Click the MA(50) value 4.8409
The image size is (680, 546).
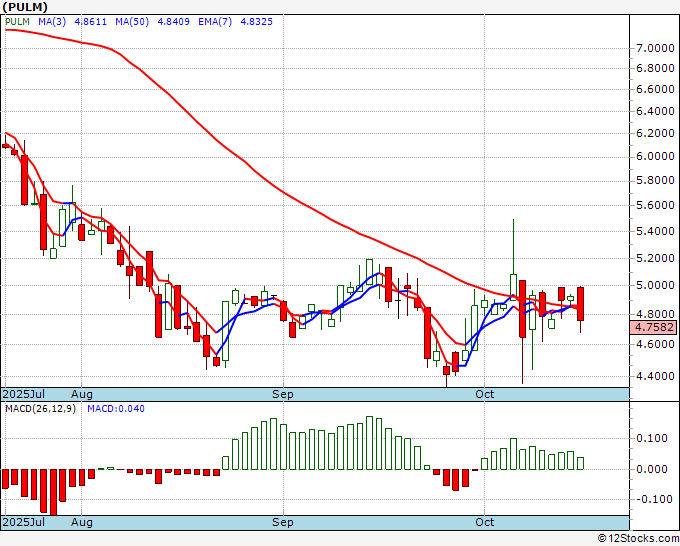(x=173, y=22)
